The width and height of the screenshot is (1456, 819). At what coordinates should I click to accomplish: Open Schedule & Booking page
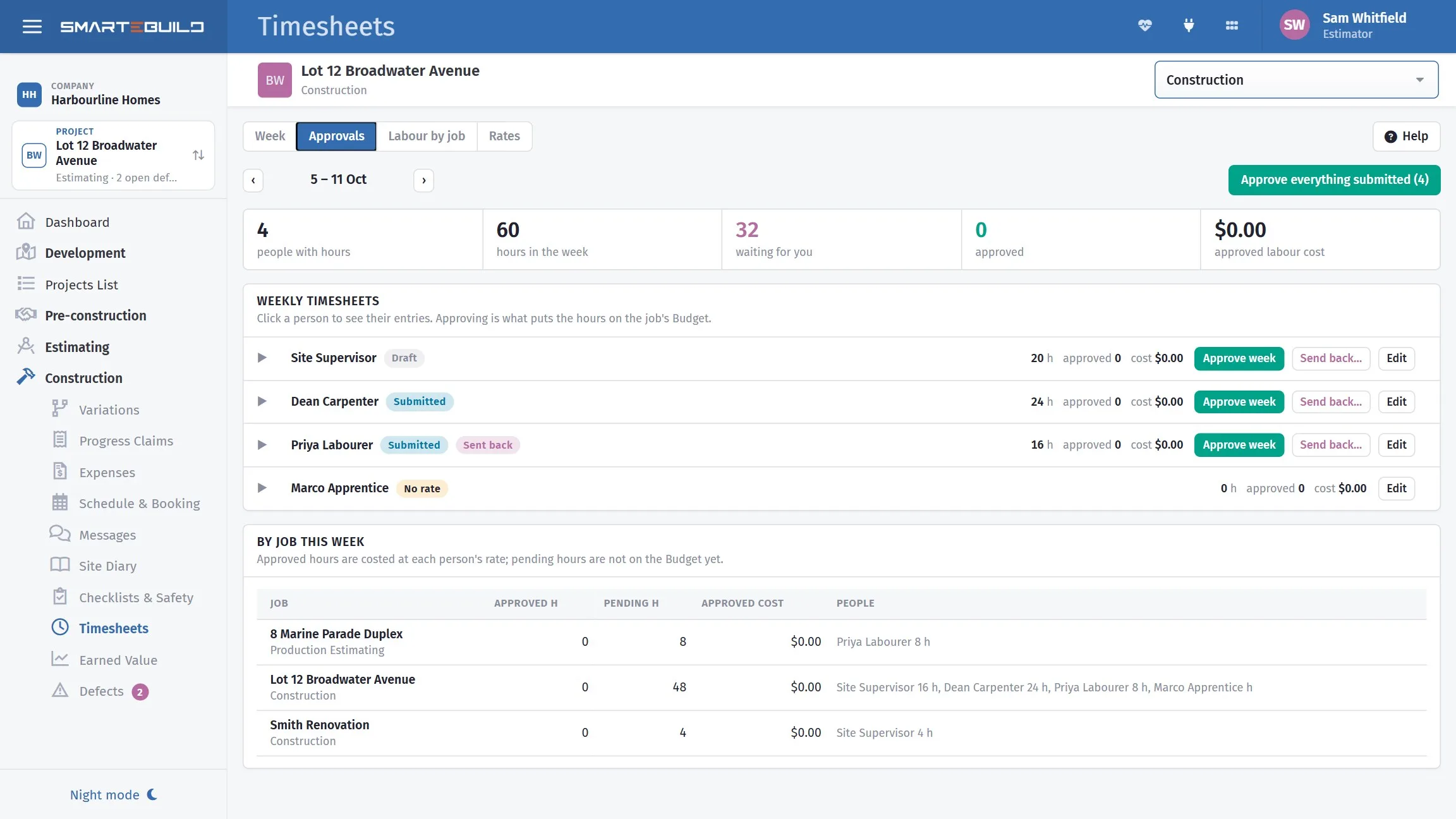[139, 503]
